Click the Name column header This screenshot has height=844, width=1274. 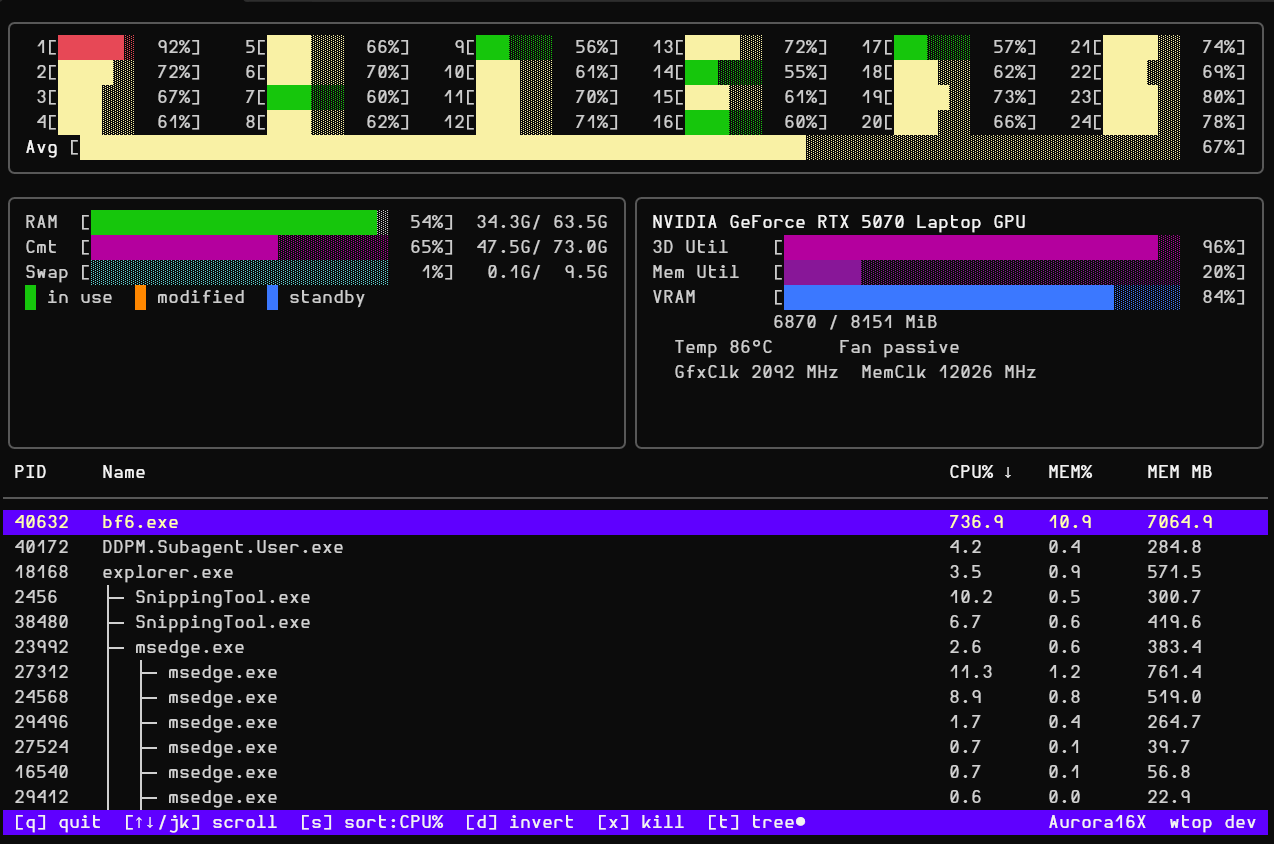pyautogui.click(x=124, y=472)
